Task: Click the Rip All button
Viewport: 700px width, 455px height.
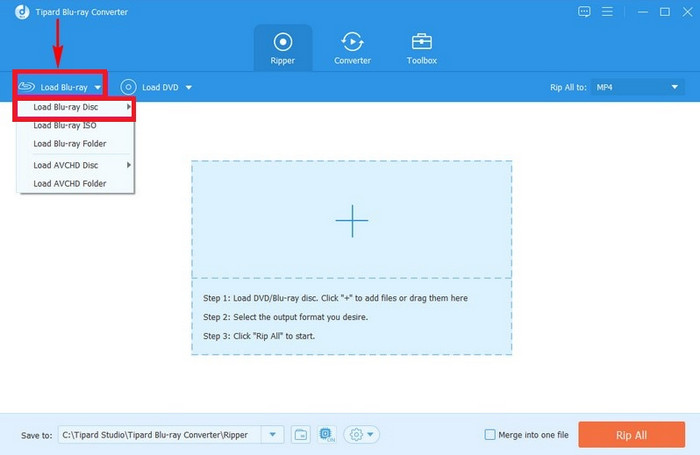Action: point(631,435)
